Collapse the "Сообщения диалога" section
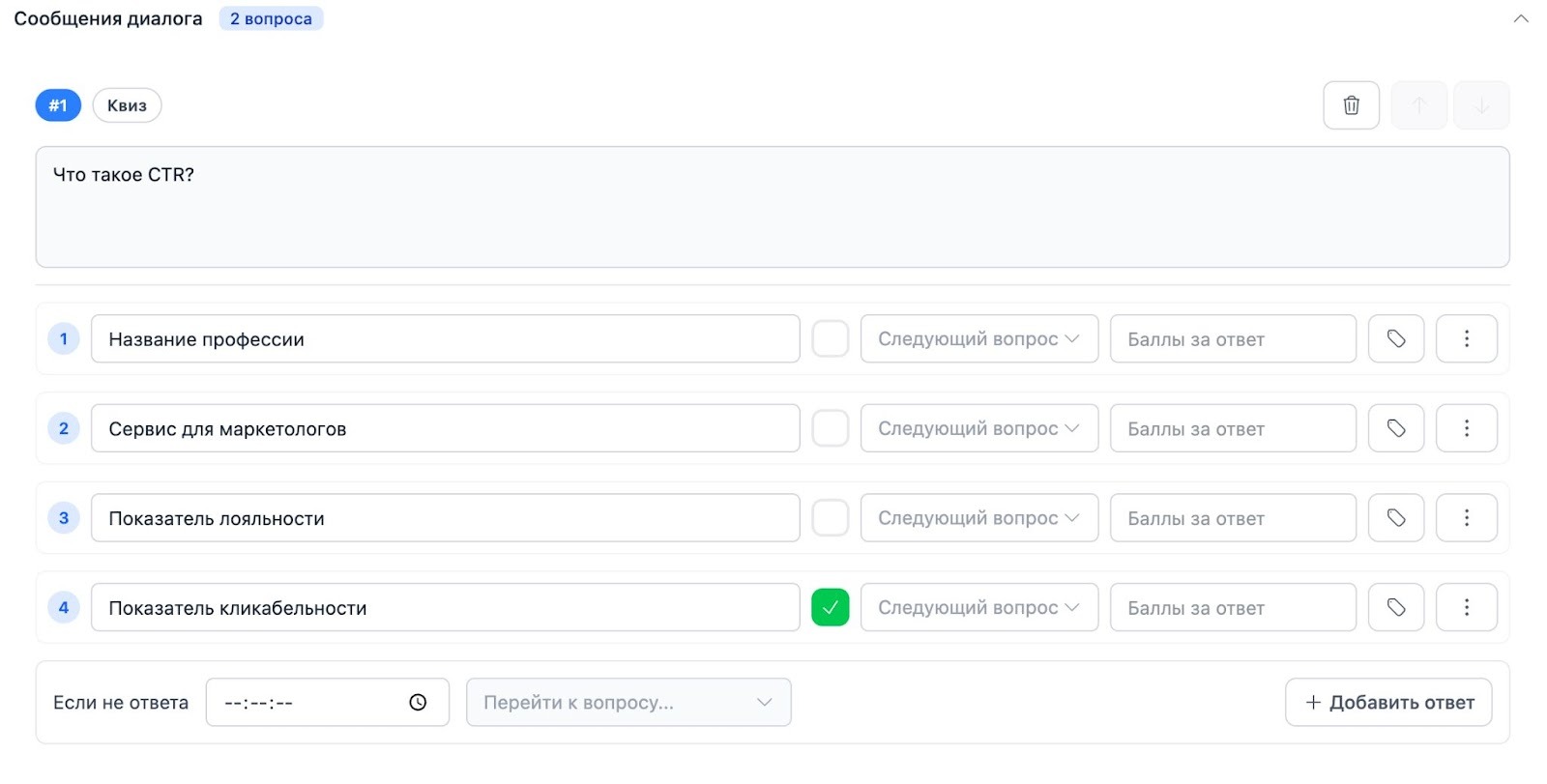The width and height of the screenshot is (1547, 784). pyautogui.click(x=1521, y=19)
